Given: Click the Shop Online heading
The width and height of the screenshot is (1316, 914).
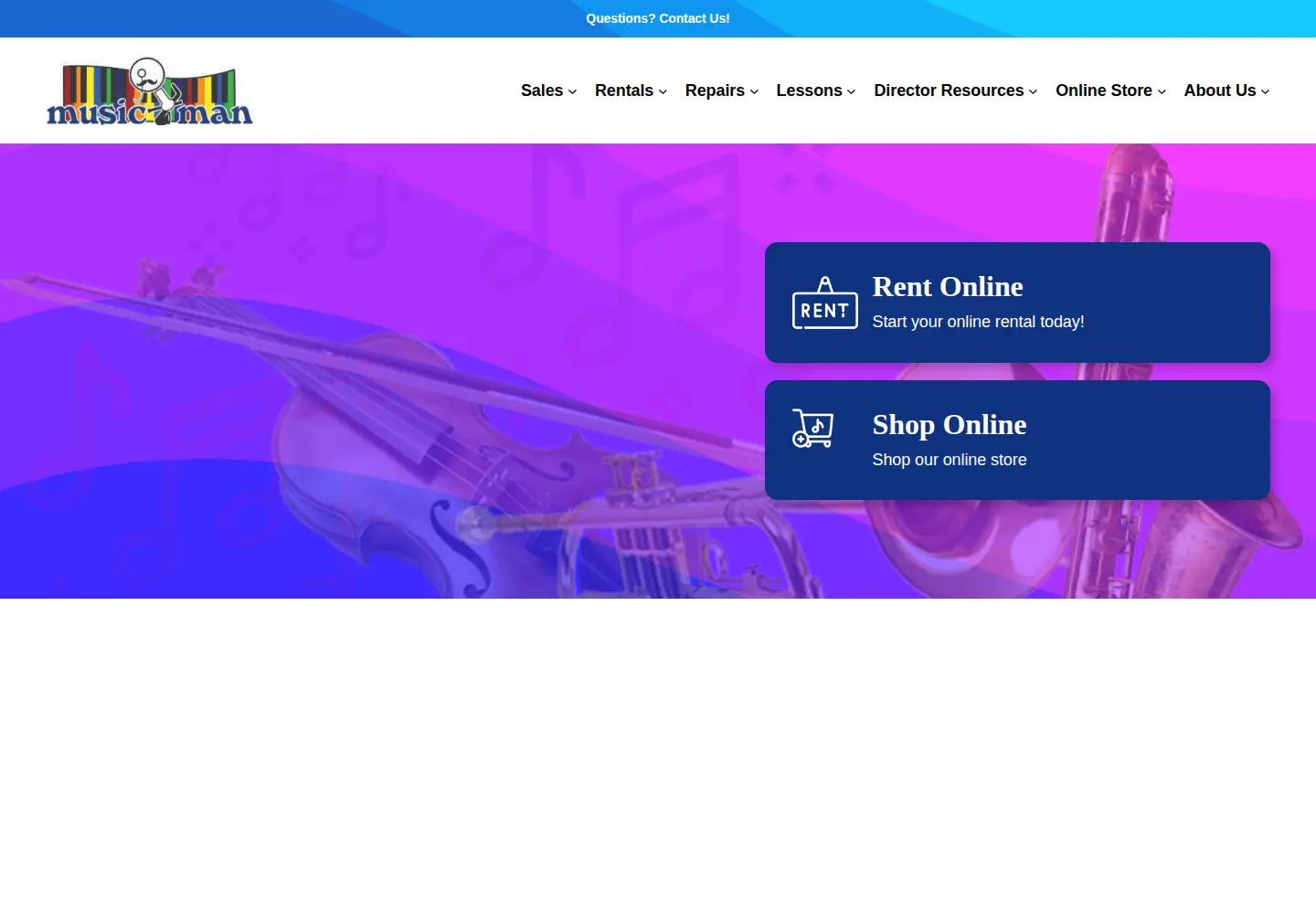Looking at the screenshot, I should point(950,424).
